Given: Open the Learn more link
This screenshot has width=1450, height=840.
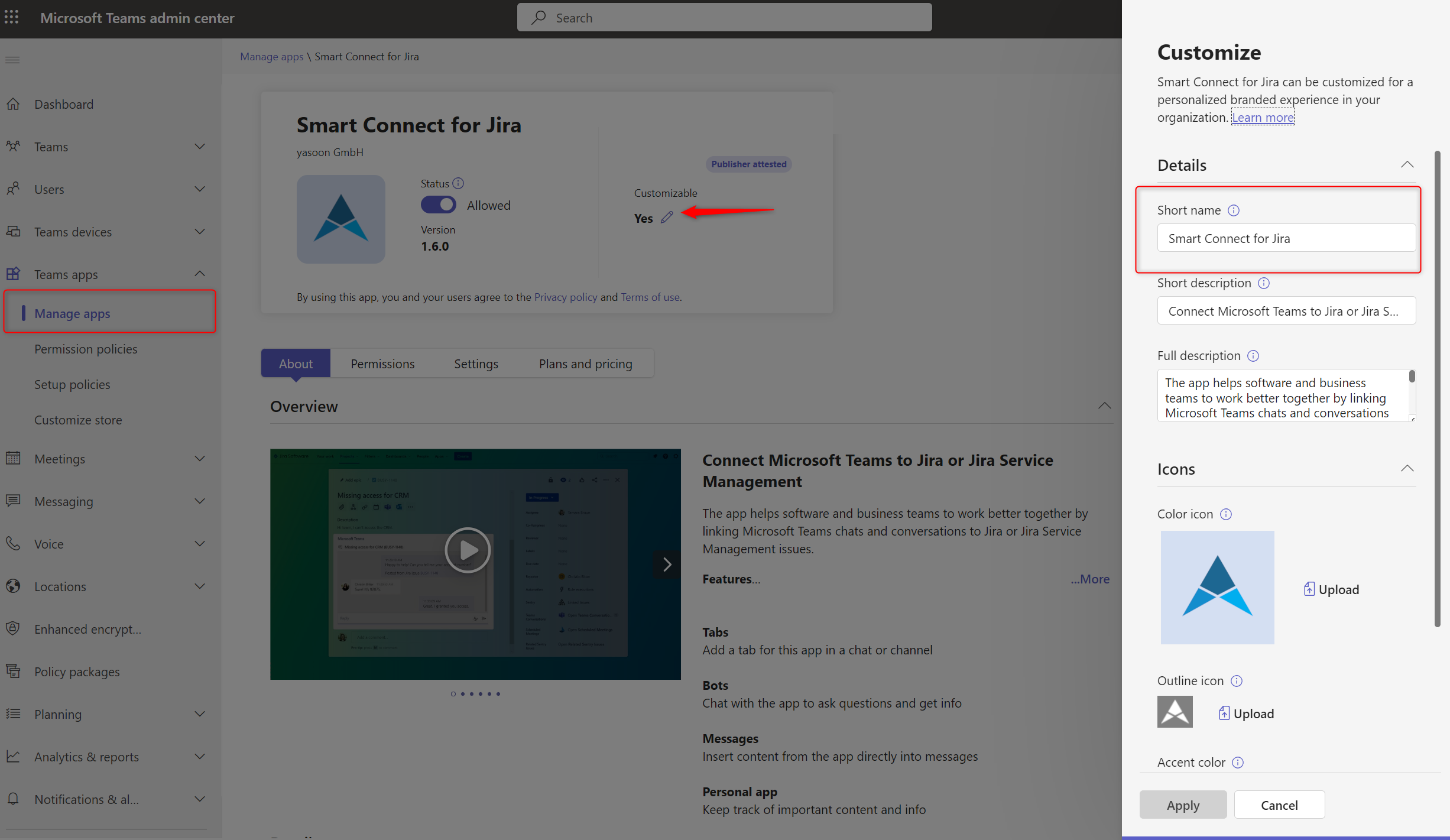Looking at the screenshot, I should pos(1263,118).
